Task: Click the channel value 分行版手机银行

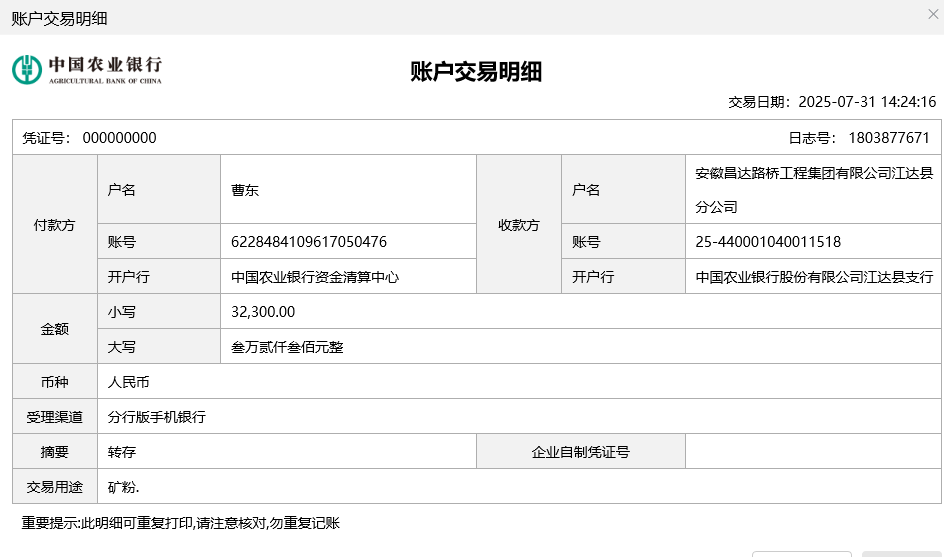Action: pos(157,417)
